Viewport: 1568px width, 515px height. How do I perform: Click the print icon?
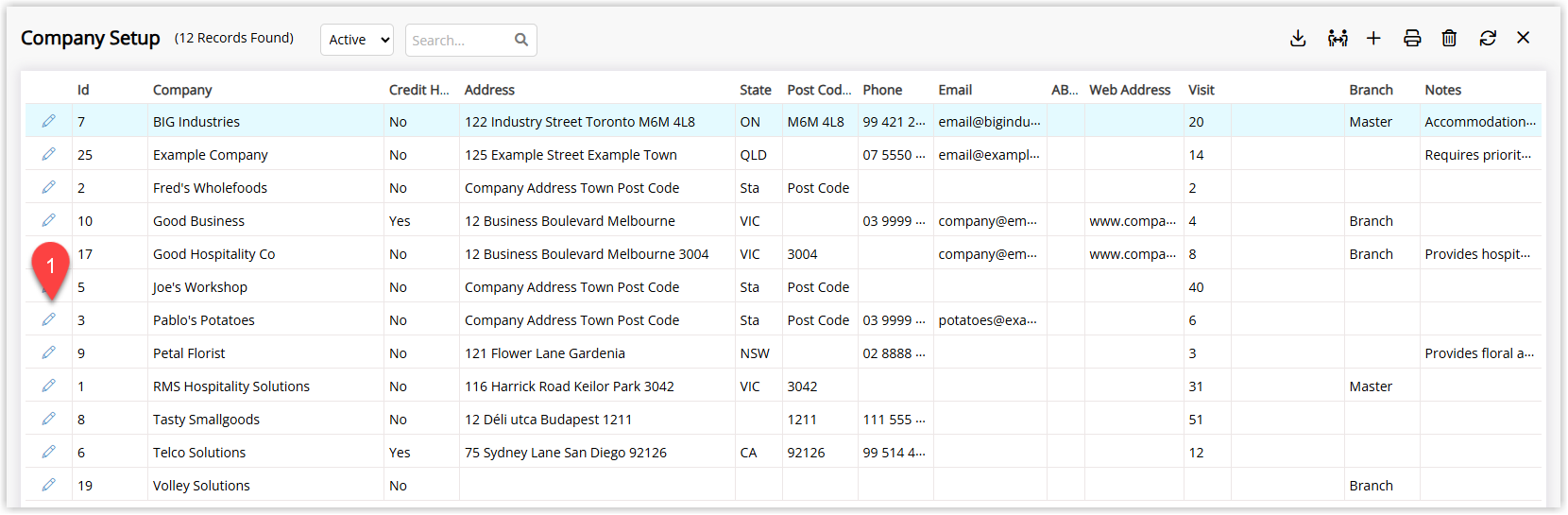click(1412, 38)
